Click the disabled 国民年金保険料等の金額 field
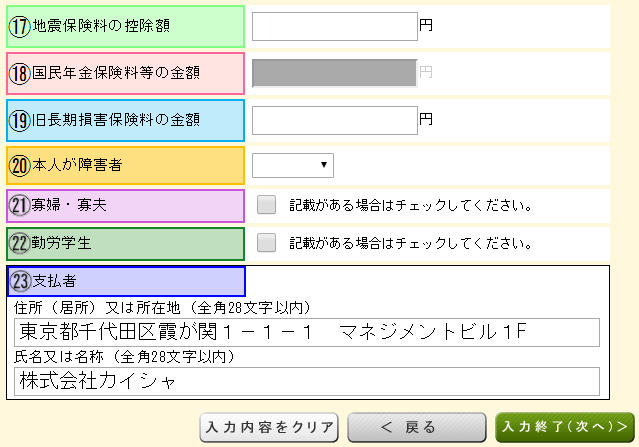 (x=334, y=73)
